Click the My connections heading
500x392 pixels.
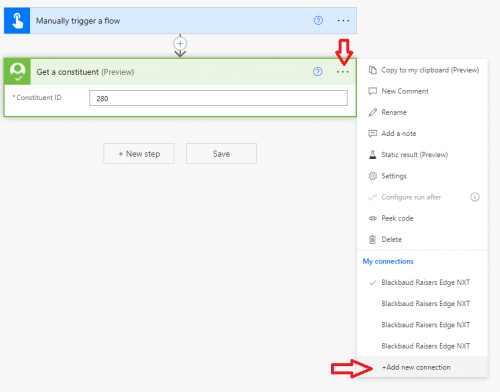[388, 261]
